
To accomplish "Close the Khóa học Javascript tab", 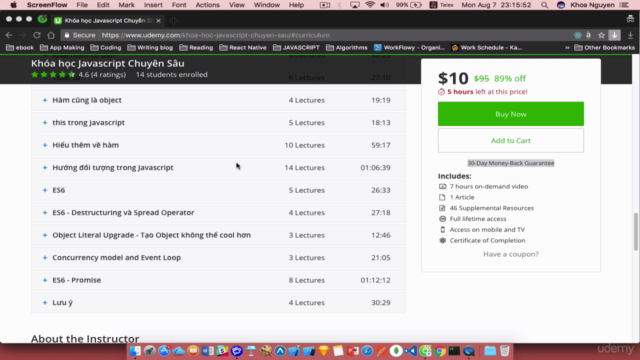I will (158, 20).
